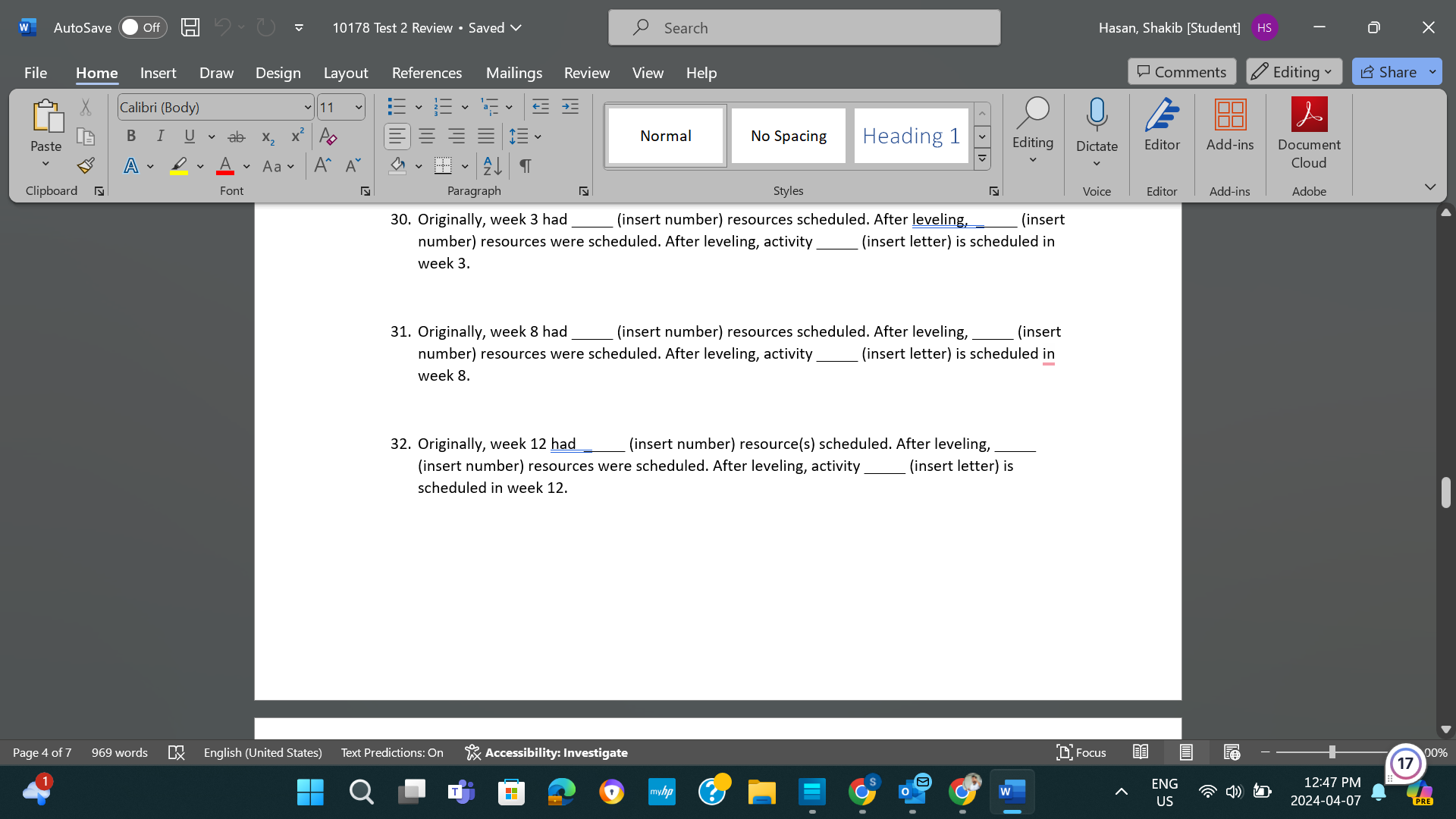Toggle AutoSave off switch
The width and height of the screenshot is (1456, 819).
[x=143, y=27]
